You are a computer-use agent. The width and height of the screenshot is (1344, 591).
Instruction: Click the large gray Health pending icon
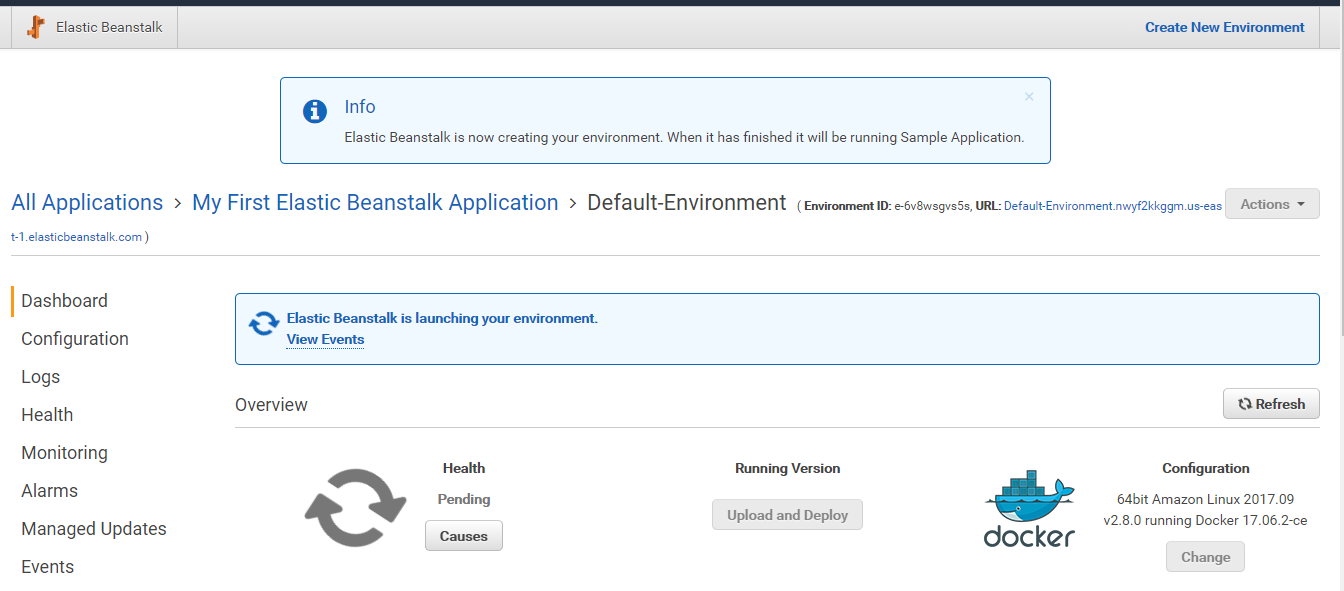pyautogui.click(x=355, y=509)
